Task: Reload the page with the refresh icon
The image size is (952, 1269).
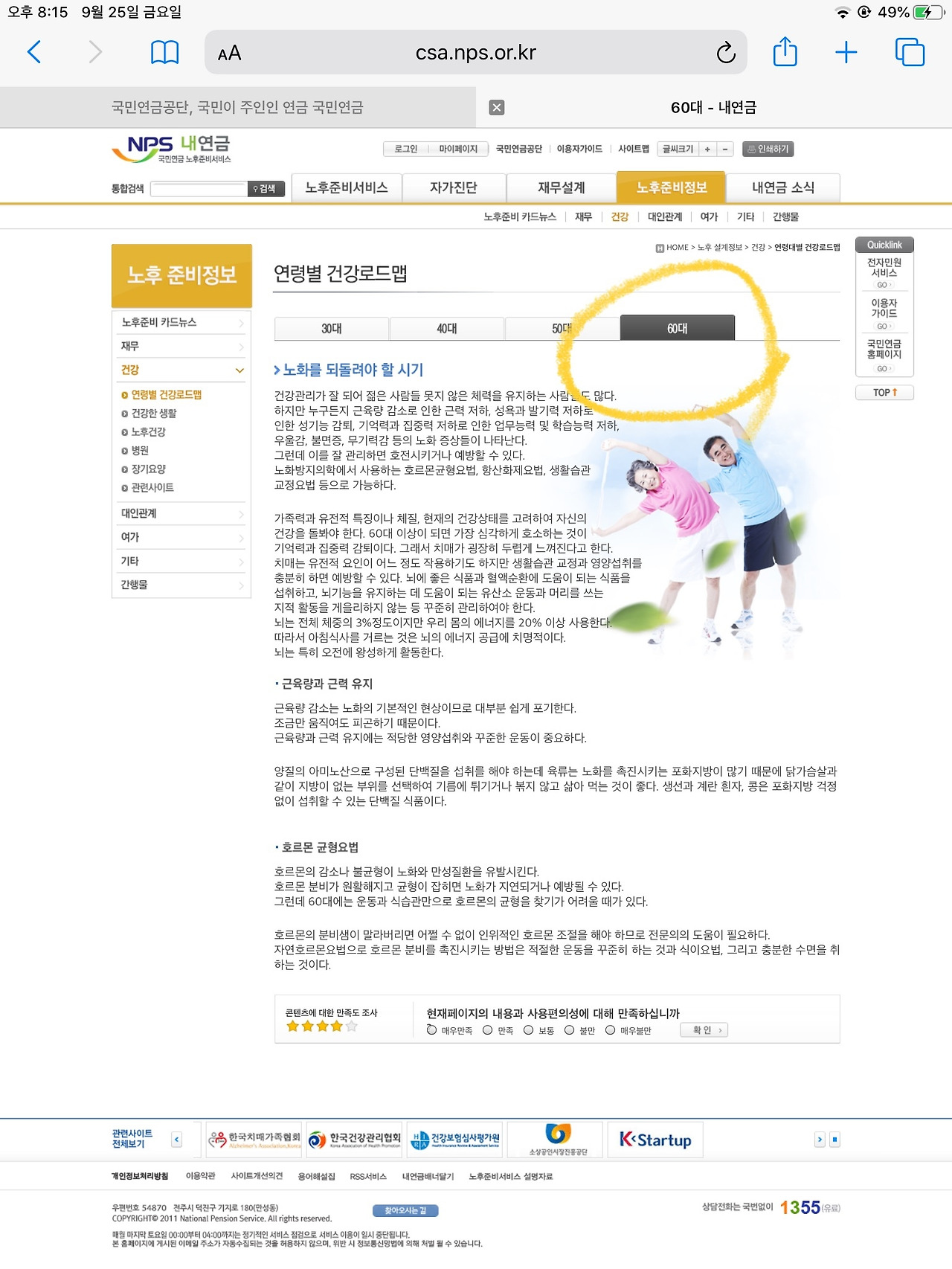Action: click(725, 53)
